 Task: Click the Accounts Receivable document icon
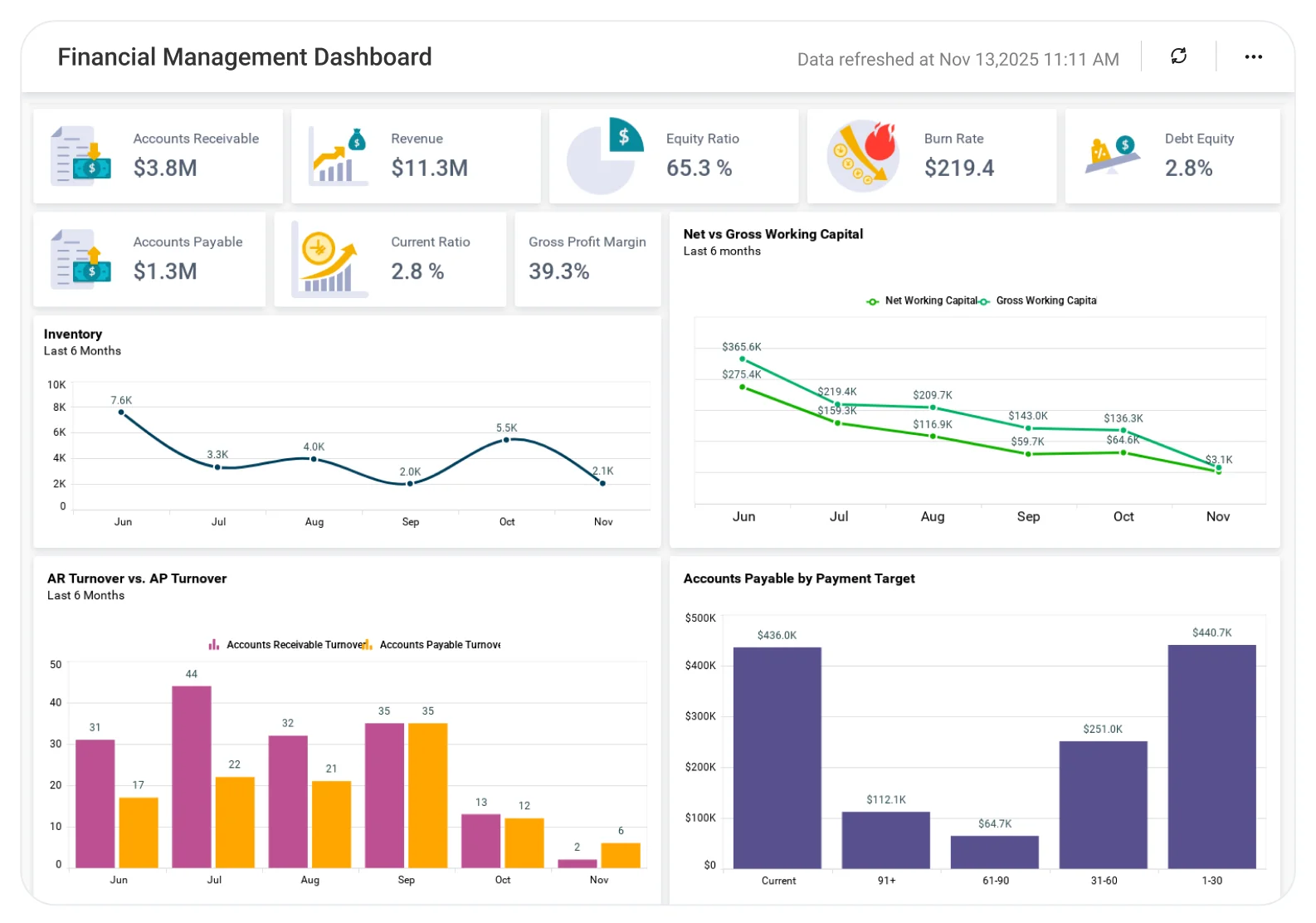point(80,156)
